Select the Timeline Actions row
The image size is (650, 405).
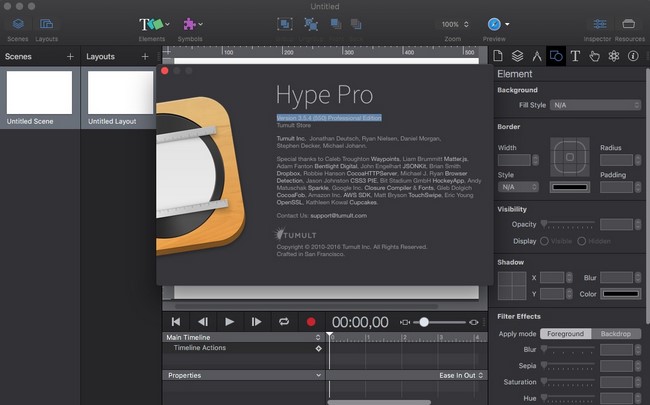tap(243, 348)
